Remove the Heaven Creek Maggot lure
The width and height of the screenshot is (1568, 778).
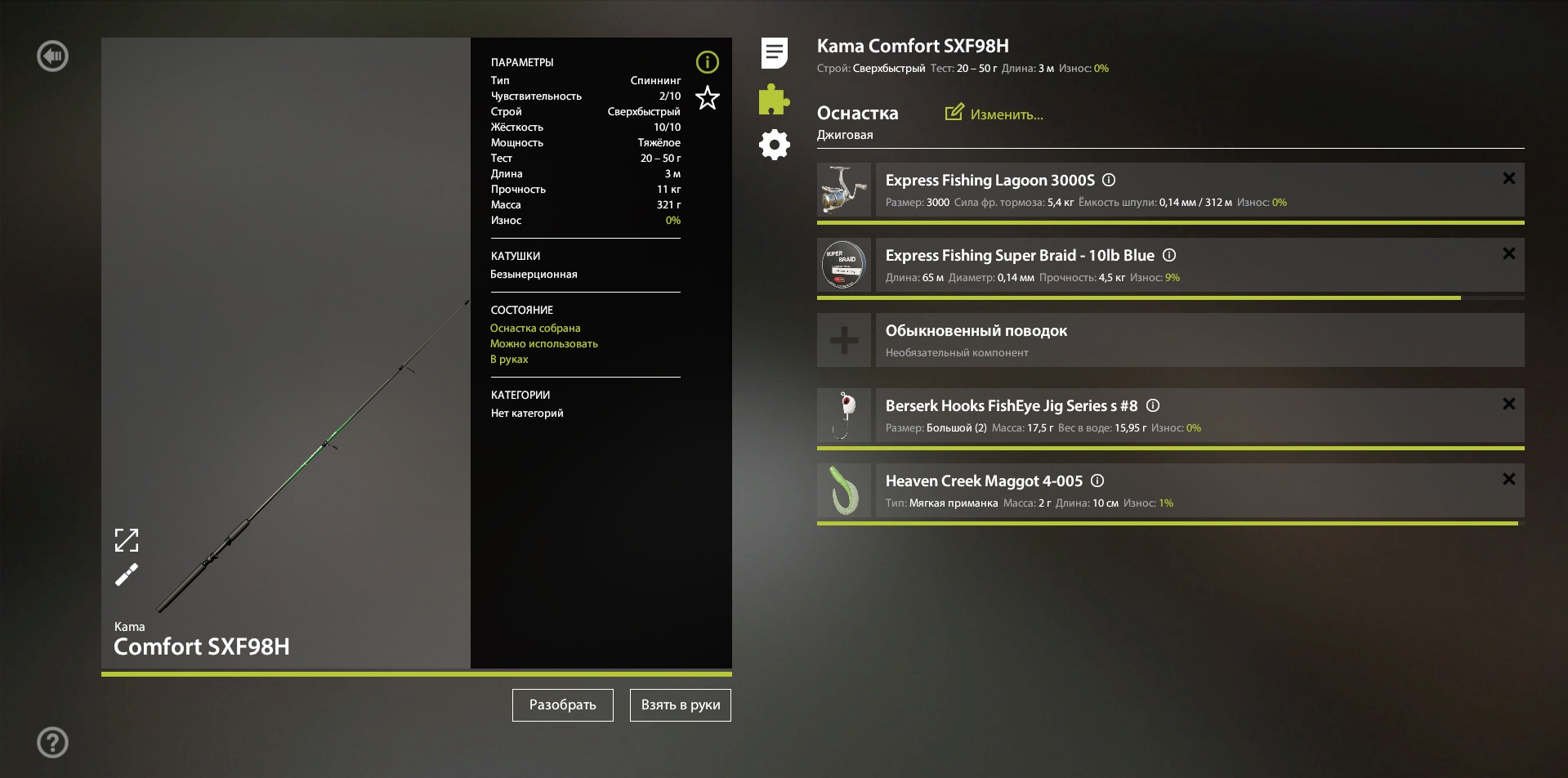pos(1509,479)
